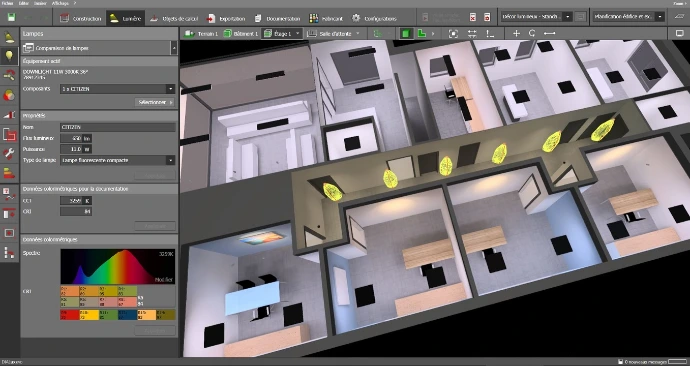Open the wrench maintenance tool in sidebar
Viewport: 690px width, 366px height.
click(9, 153)
